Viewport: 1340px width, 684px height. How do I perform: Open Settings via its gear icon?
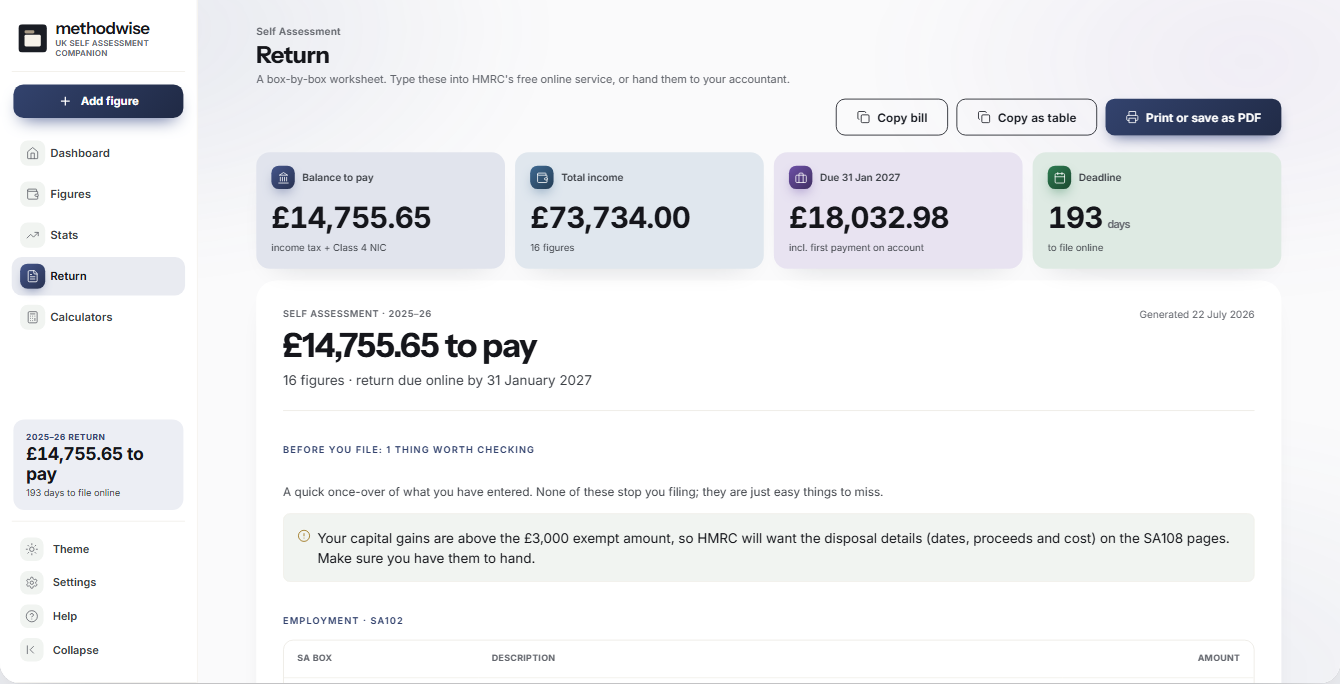pyautogui.click(x=32, y=582)
